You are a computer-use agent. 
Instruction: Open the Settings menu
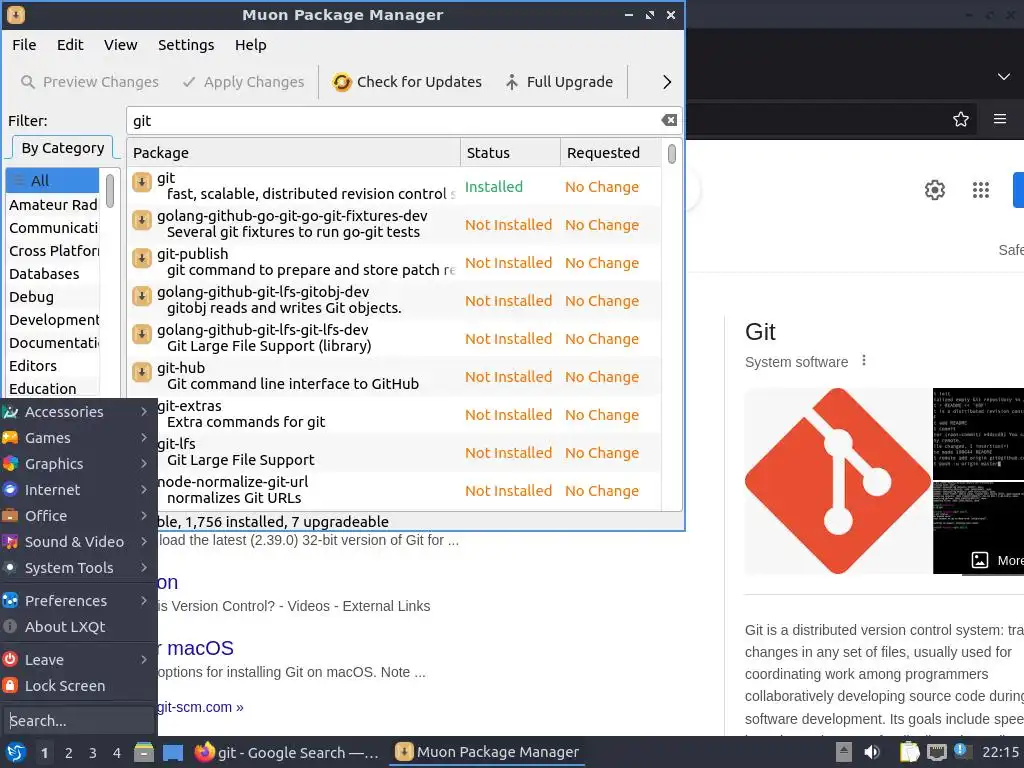point(185,45)
